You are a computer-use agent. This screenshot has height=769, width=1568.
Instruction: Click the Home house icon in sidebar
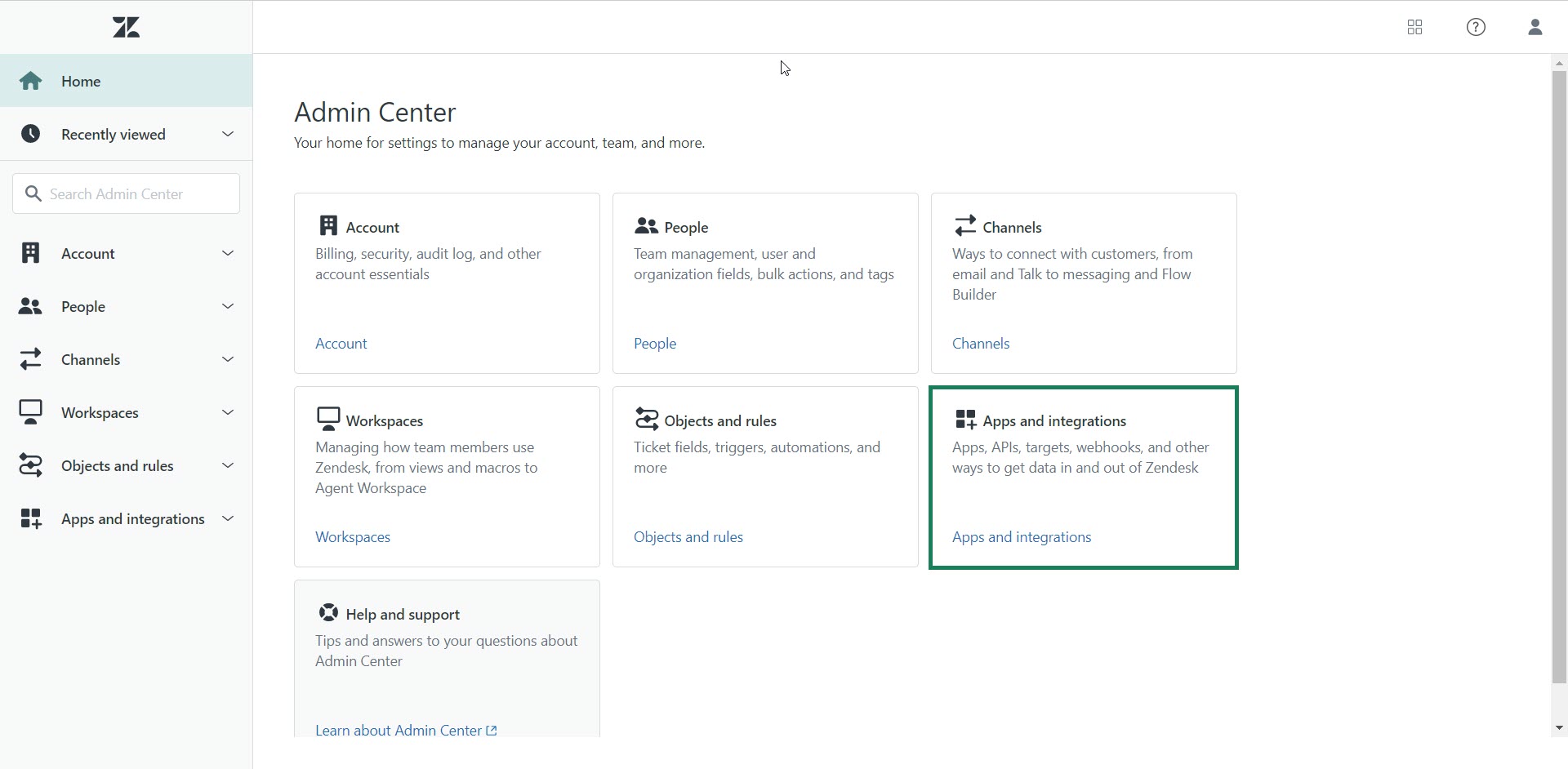click(31, 81)
